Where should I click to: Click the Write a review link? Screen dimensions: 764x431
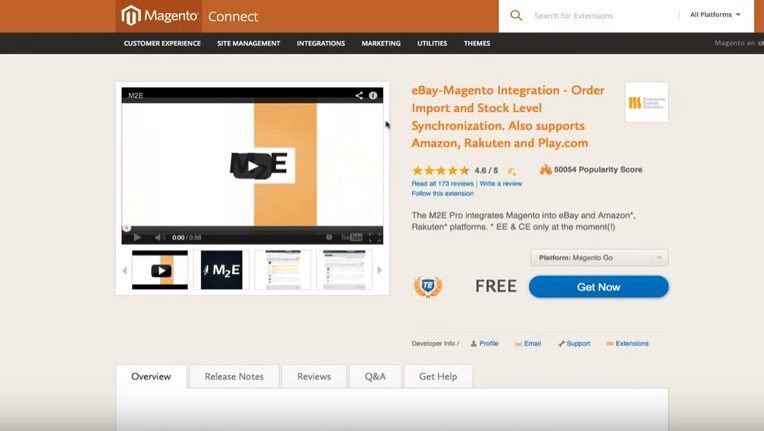tap(501, 184)
